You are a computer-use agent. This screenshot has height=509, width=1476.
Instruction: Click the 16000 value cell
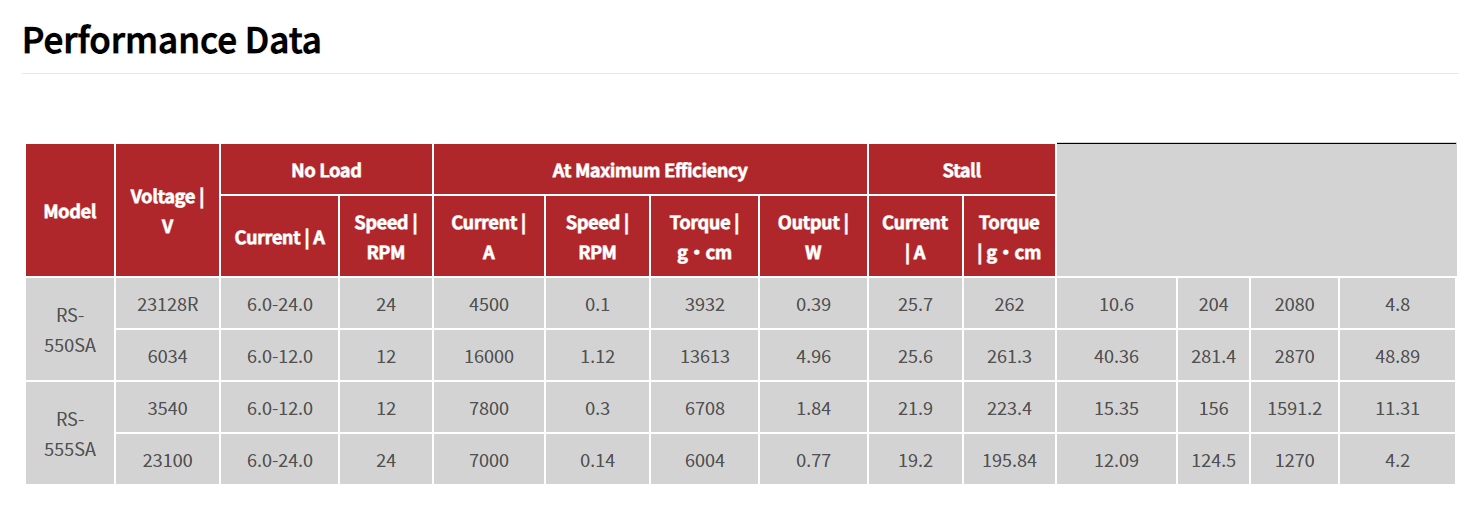tap(489, 356)
